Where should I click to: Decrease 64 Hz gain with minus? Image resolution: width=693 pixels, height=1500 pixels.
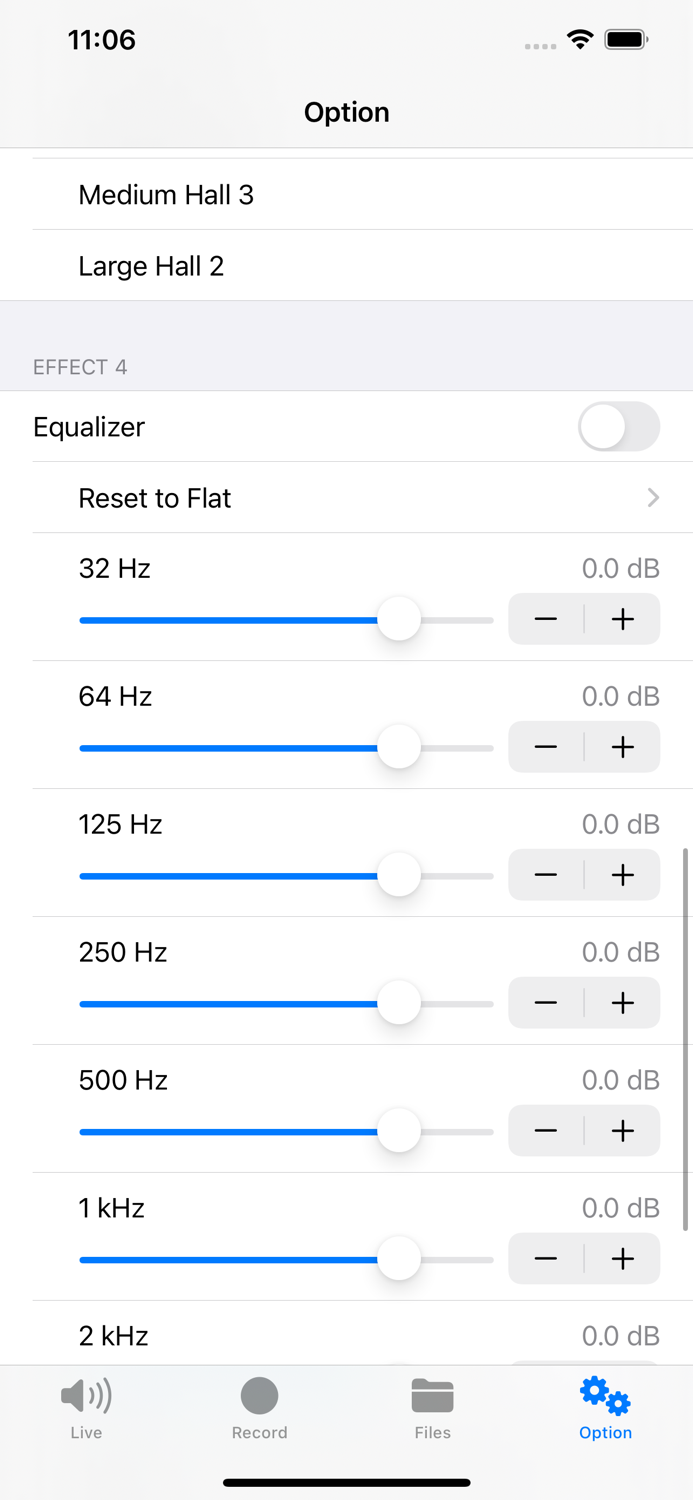pos(546,747)
